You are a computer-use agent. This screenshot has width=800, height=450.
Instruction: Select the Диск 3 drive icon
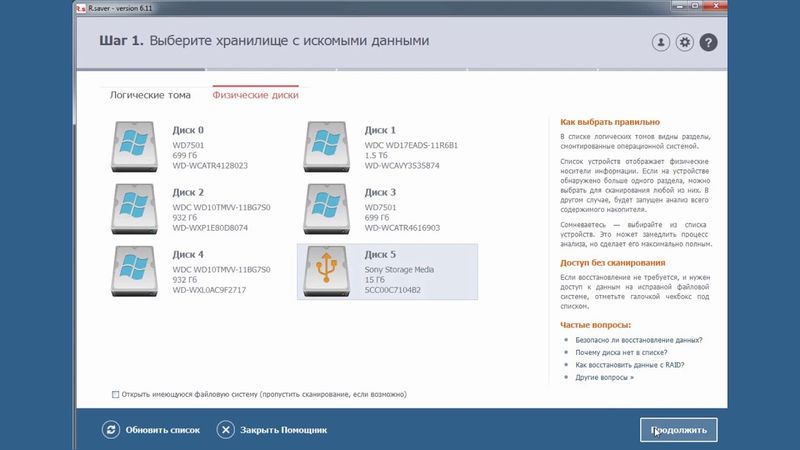click(327, 209)
